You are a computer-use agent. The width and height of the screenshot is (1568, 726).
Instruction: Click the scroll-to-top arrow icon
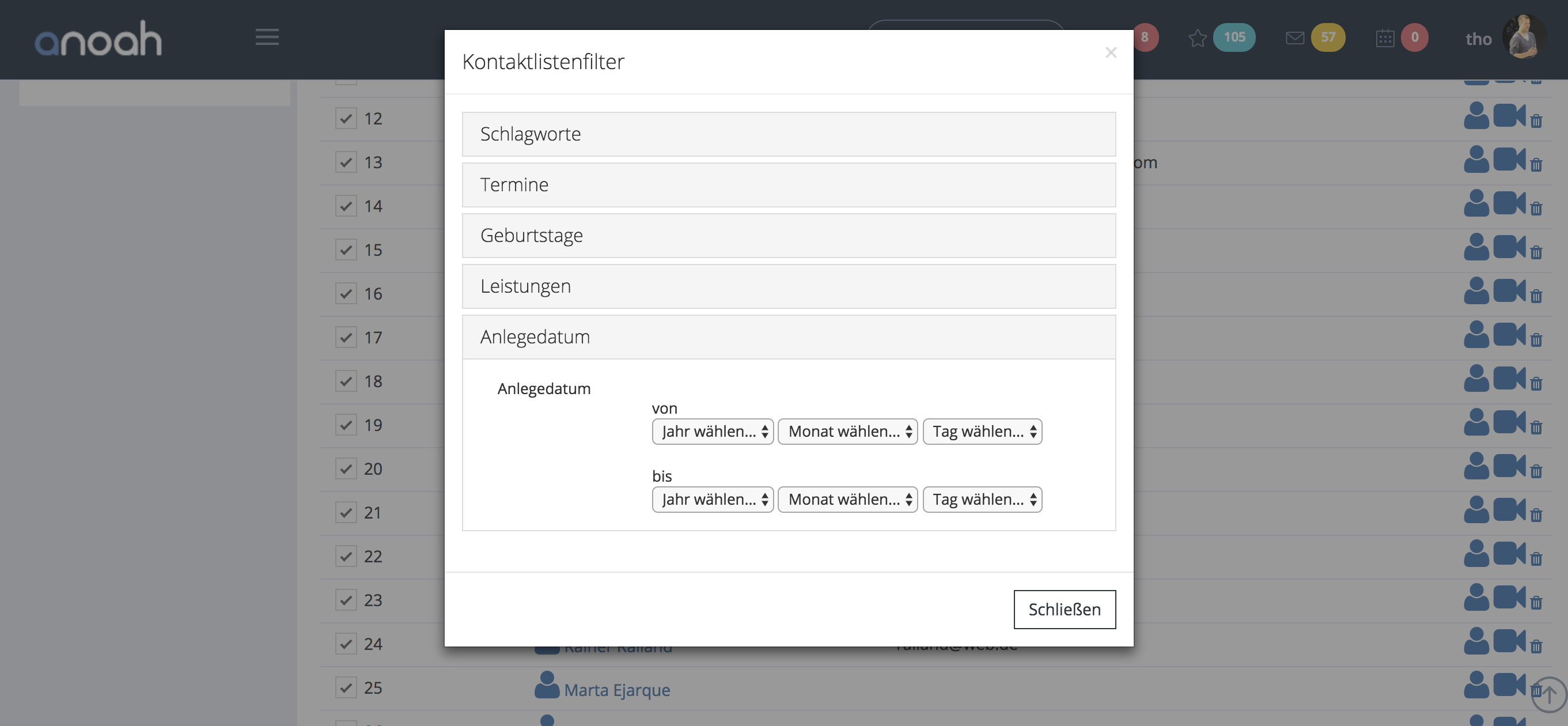[1548, 694]
